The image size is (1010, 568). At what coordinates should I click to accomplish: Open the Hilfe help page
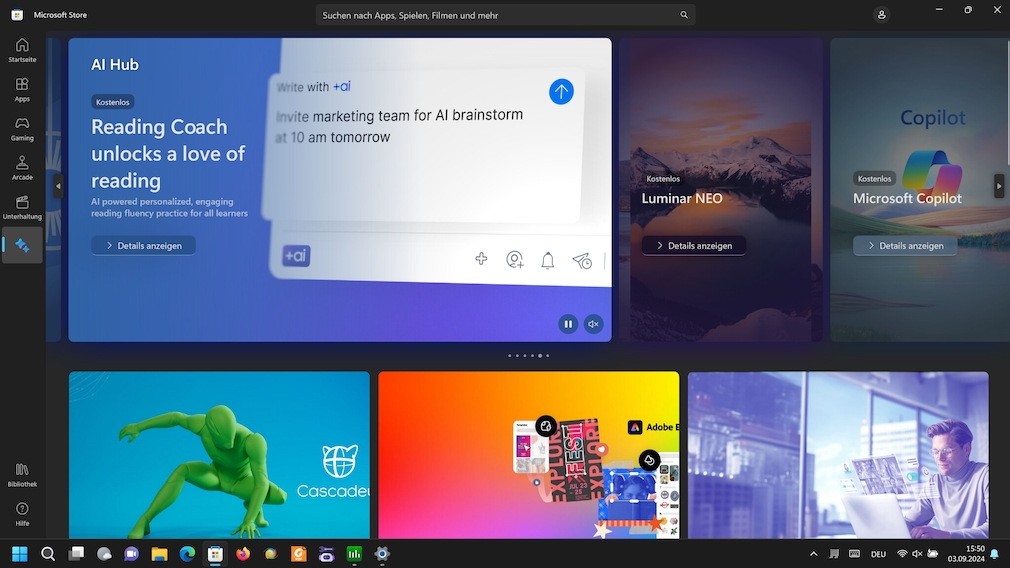[22, 515]
